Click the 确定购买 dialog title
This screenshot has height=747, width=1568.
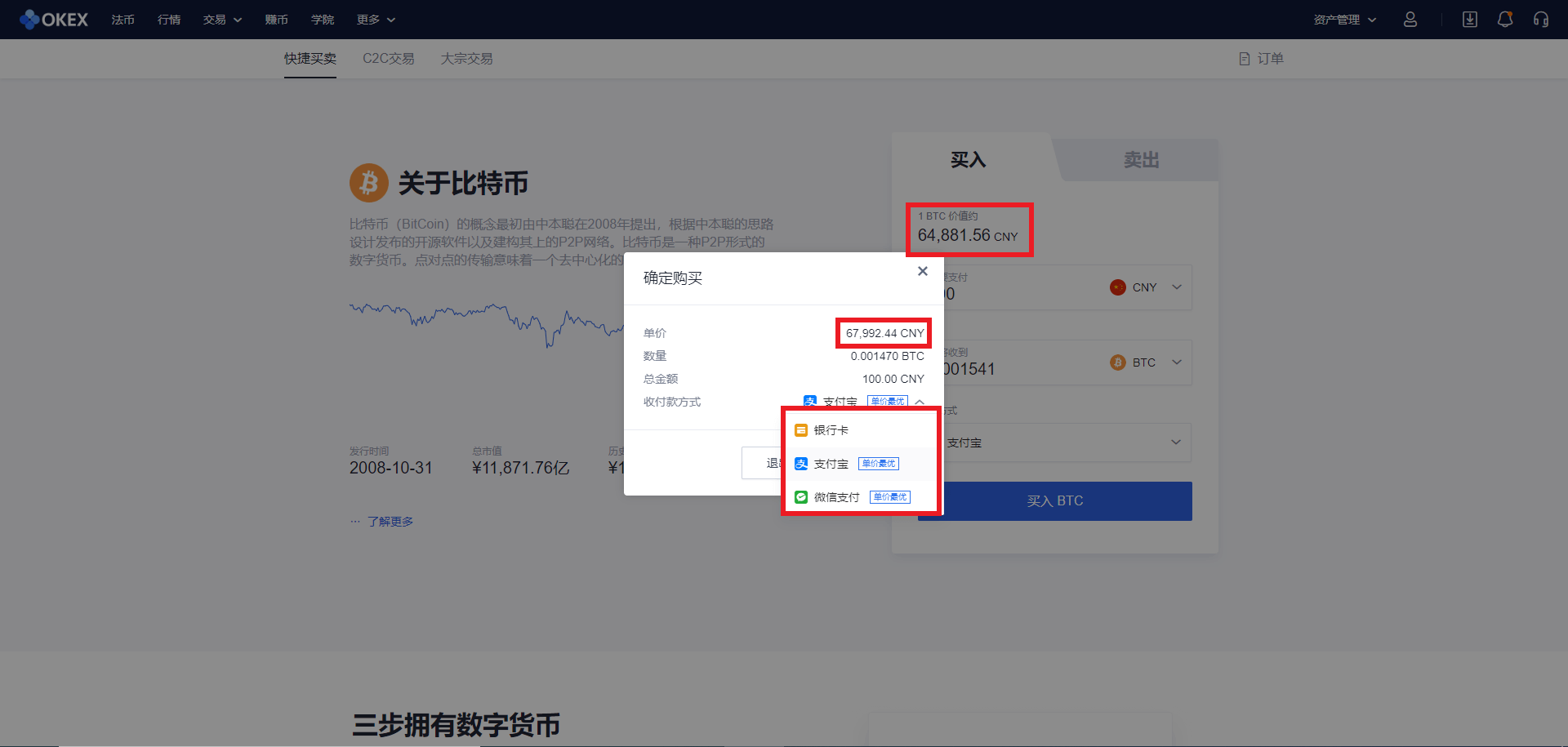[673, 278]
